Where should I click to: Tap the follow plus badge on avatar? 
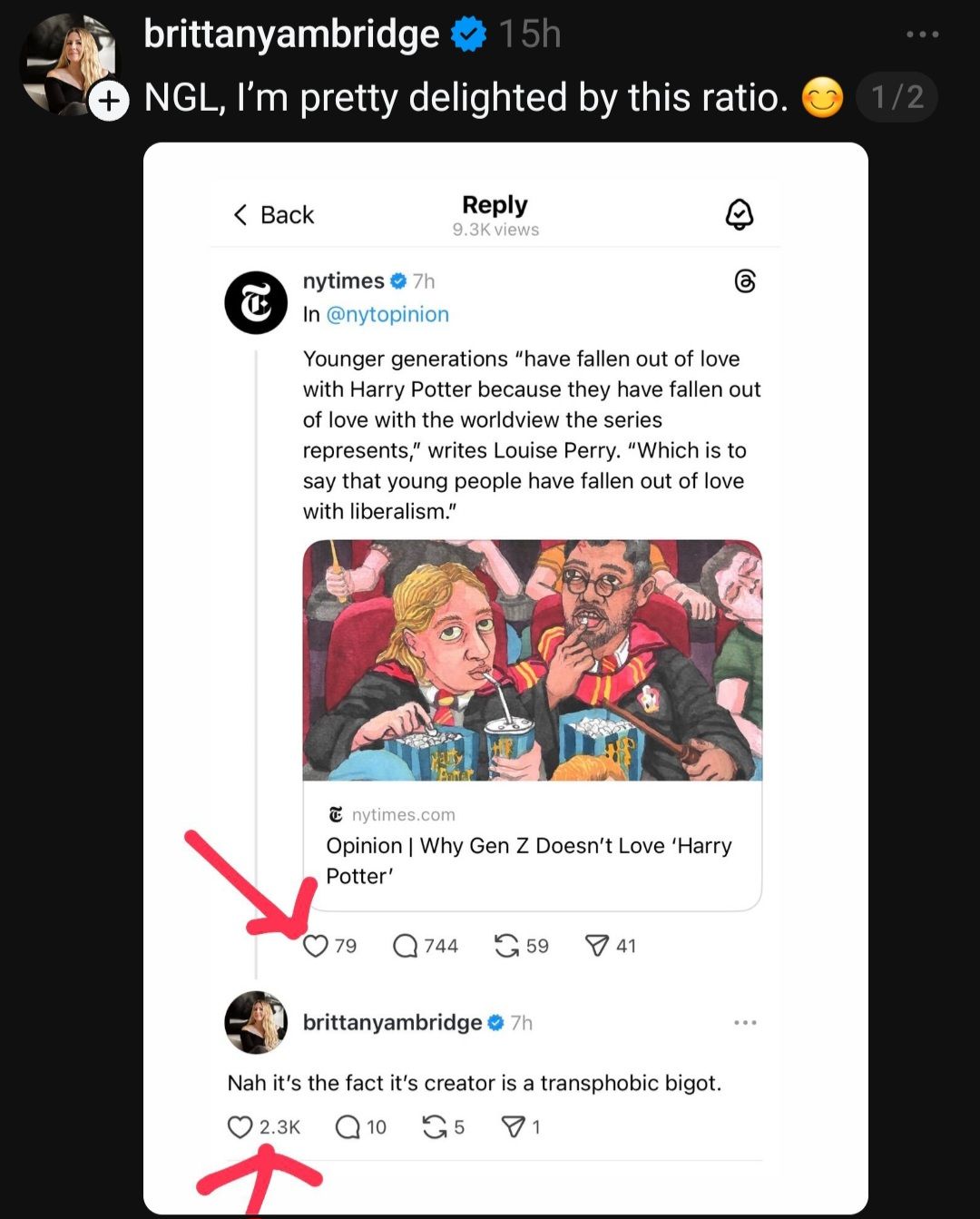110,101
